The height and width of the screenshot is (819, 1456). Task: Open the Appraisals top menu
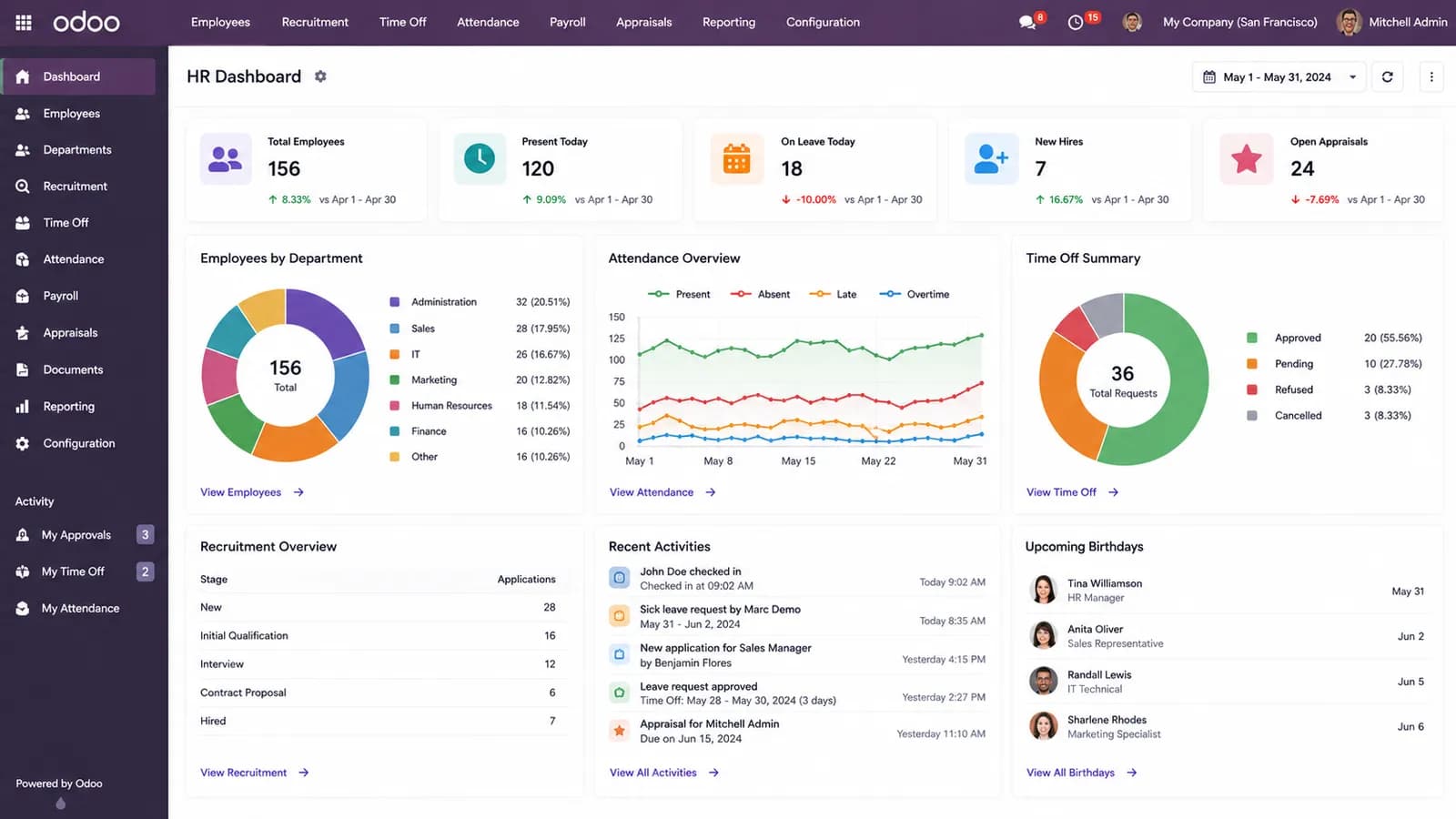[x=644, y=23]
